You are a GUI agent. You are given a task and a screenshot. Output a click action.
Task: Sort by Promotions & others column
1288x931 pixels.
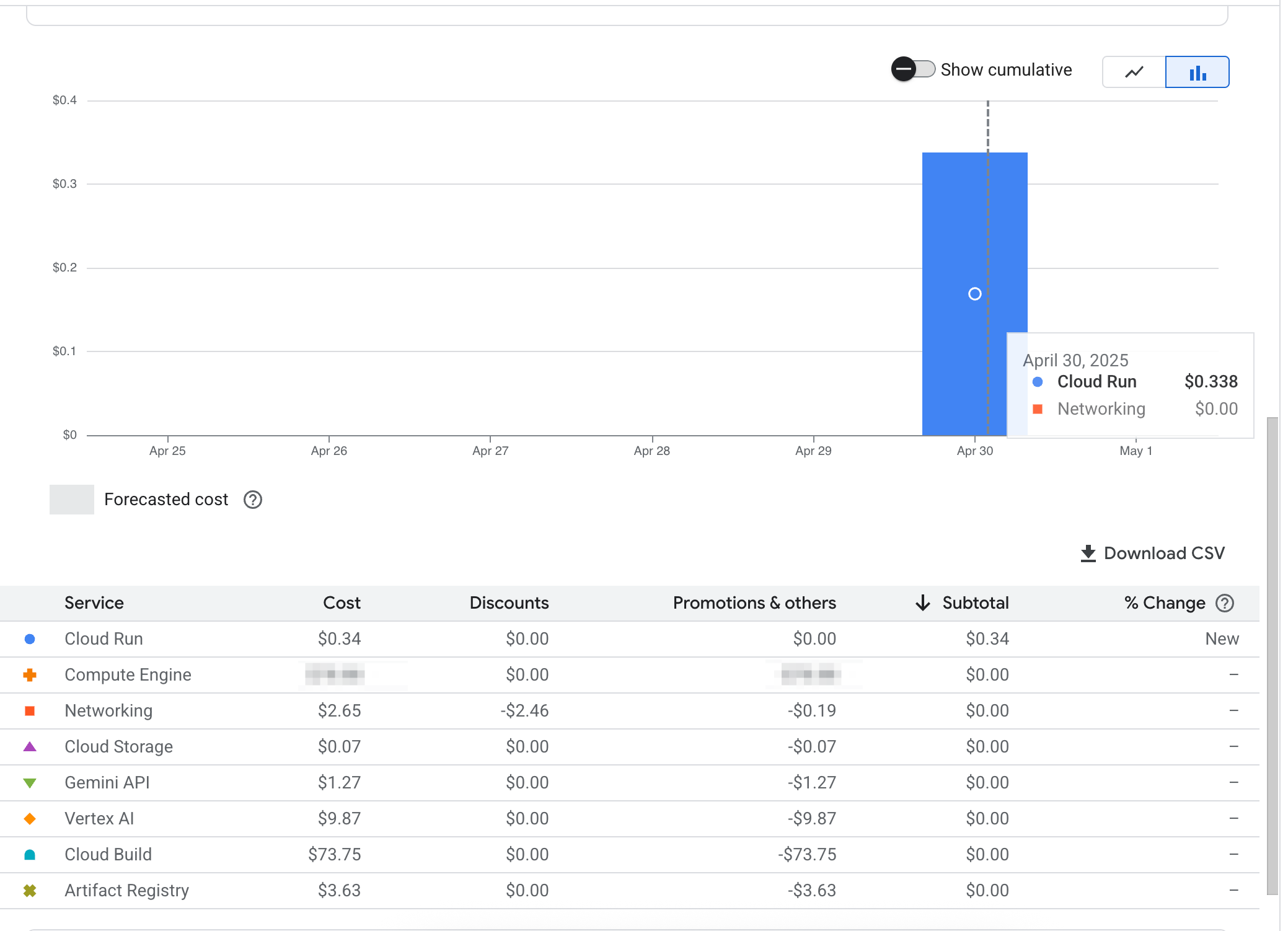coord(754,603)
